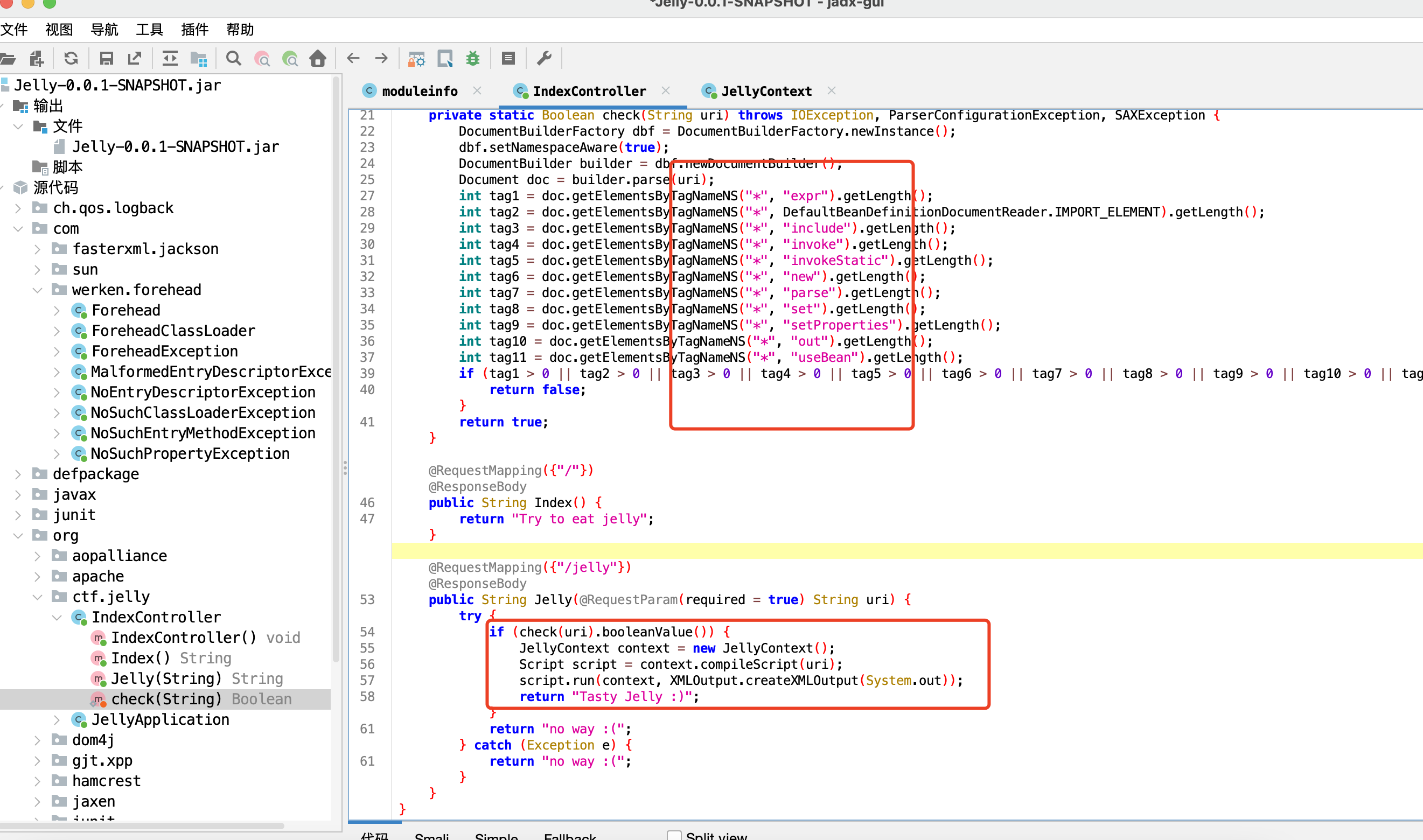This screenshot has height=840, width=1423.
Task: Open the 导航 menu
Action: [x=104, y=30]
